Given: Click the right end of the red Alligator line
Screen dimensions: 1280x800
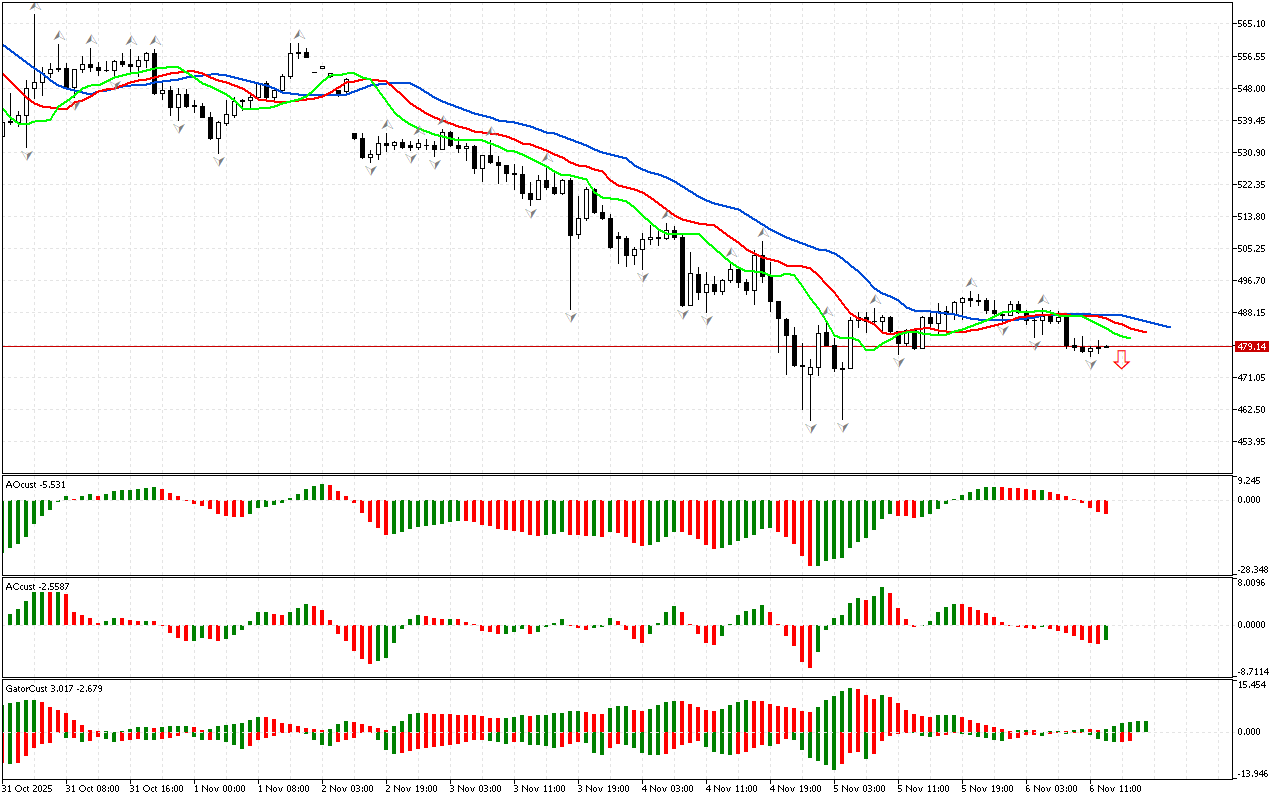Looking at the screenshot, I should pos(1144,331).
